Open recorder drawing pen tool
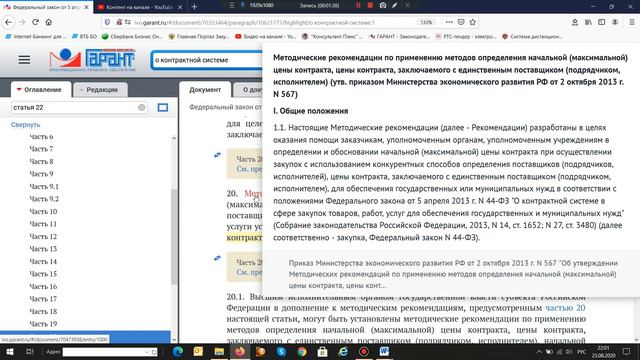This screenshot has height=360, width=640. click(394, 5)
